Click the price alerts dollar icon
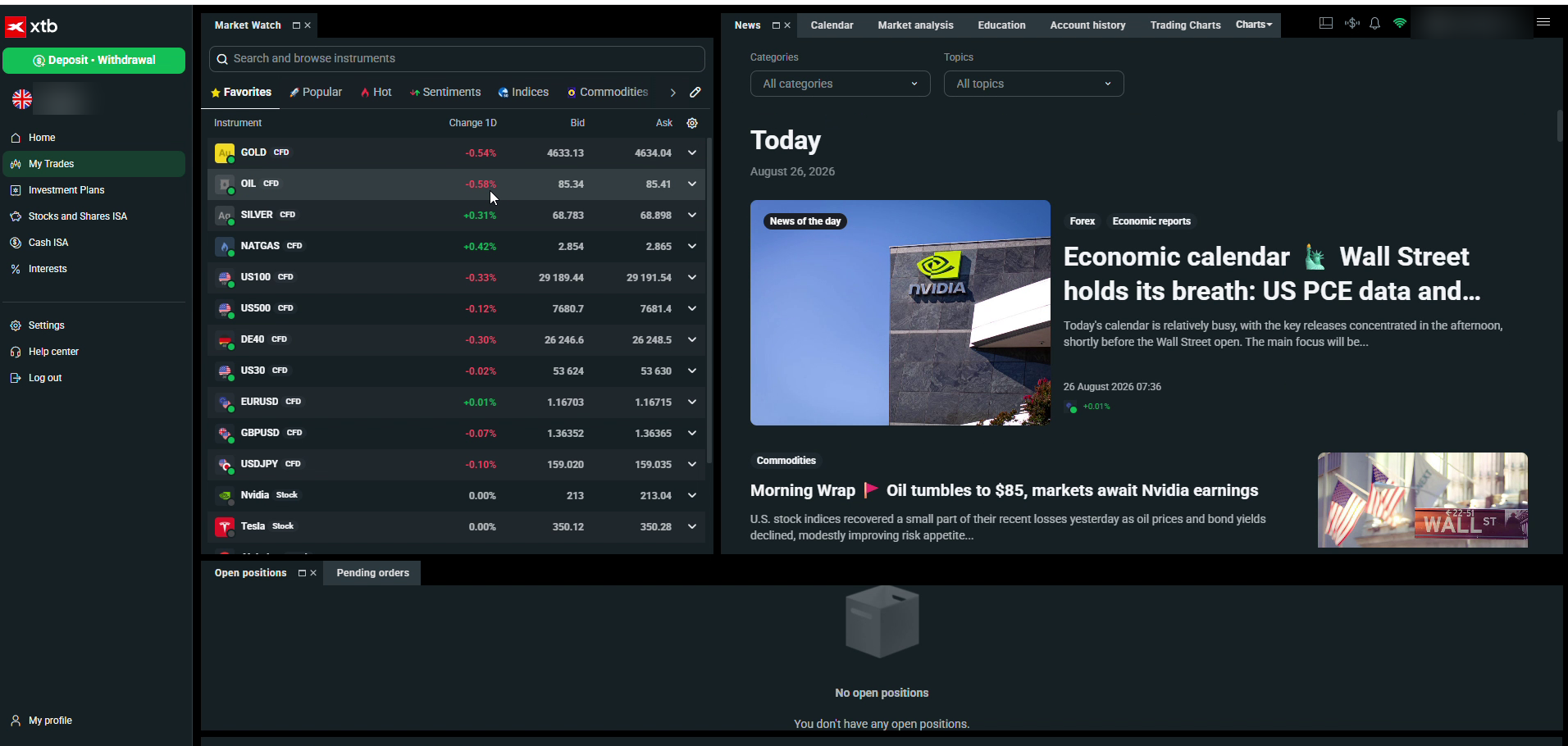The image size is (1568, 746). coord(1351,24)
